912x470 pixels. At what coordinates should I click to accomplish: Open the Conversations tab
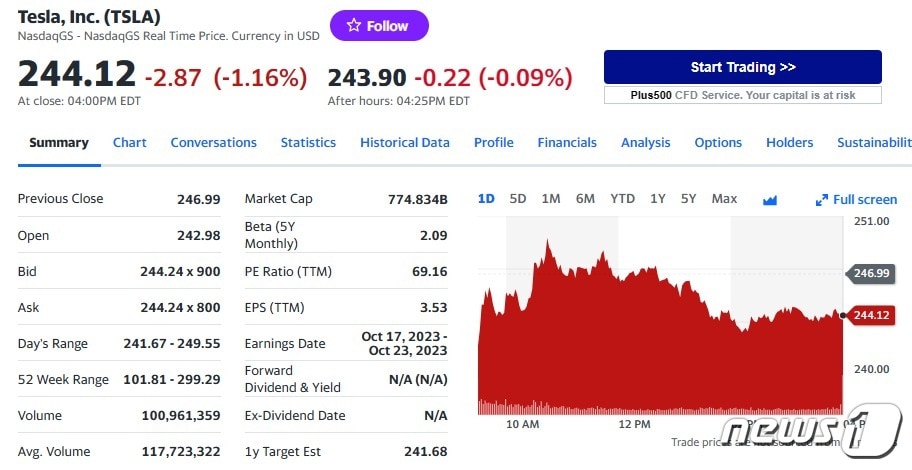pyautogui.click(x=213, y=143)
